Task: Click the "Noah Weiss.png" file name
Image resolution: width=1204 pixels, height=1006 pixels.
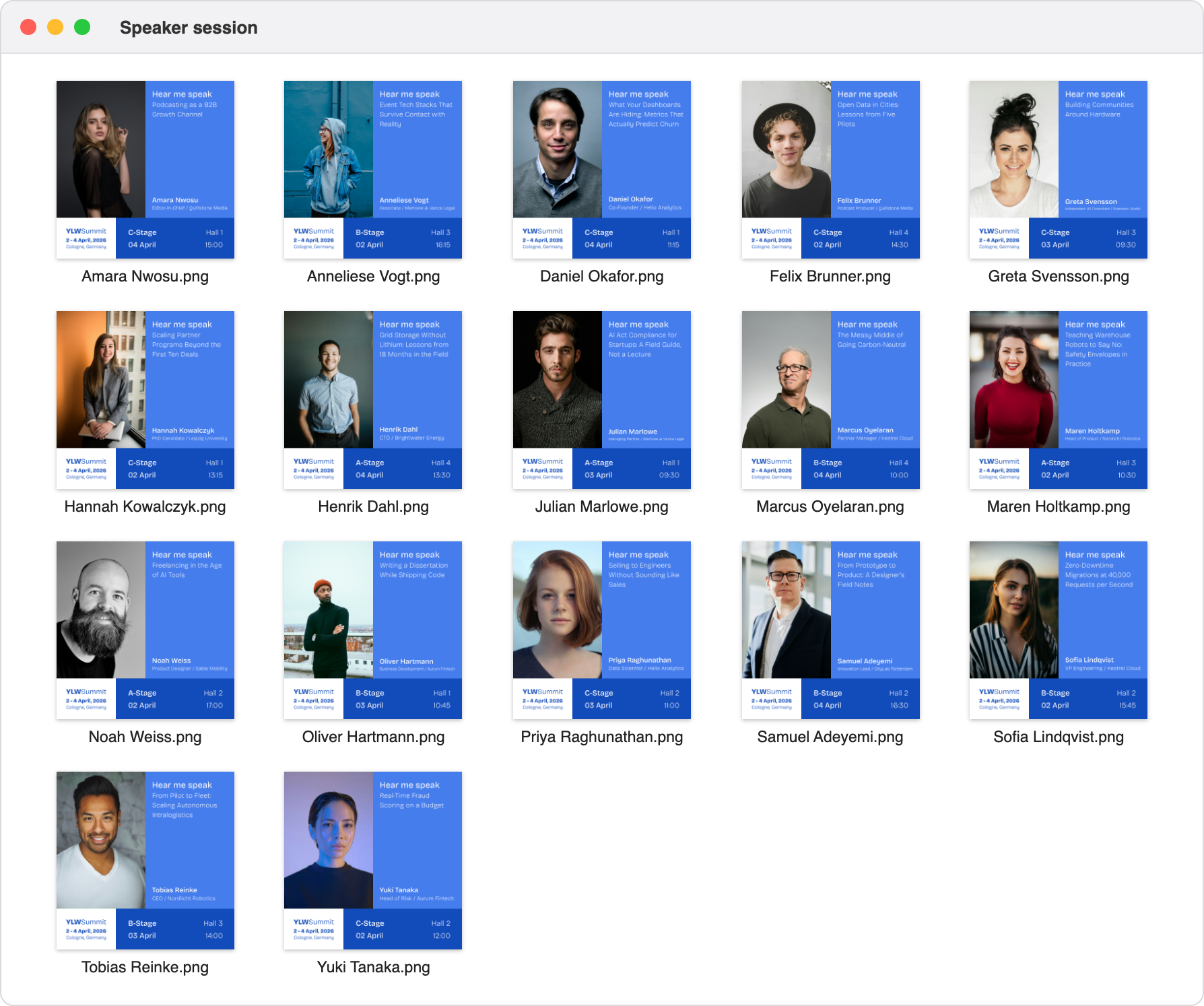Action: [145, 737]
